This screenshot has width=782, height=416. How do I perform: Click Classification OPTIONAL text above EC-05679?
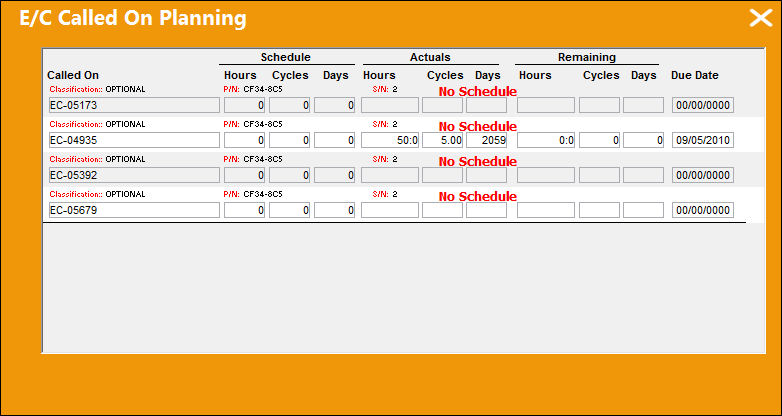97,194
